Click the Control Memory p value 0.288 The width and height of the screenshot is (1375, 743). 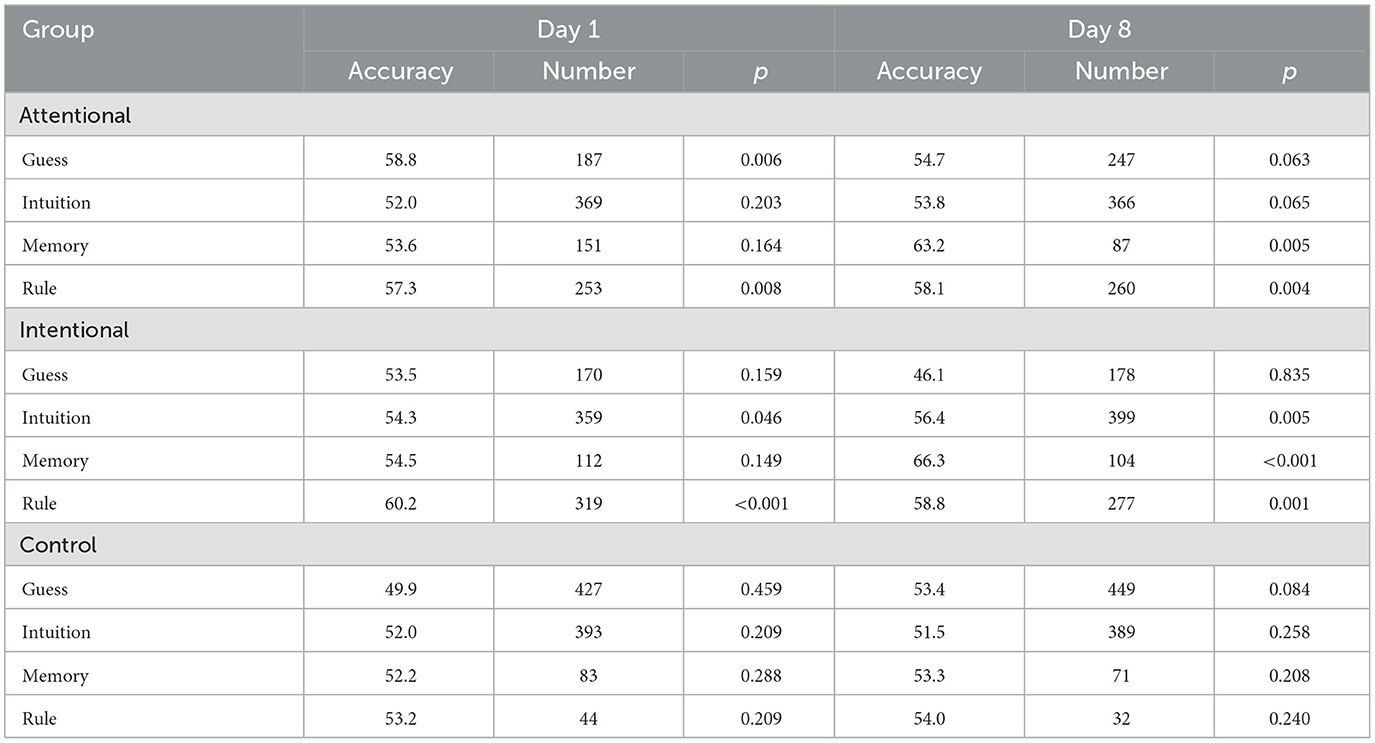coord(760,675)
